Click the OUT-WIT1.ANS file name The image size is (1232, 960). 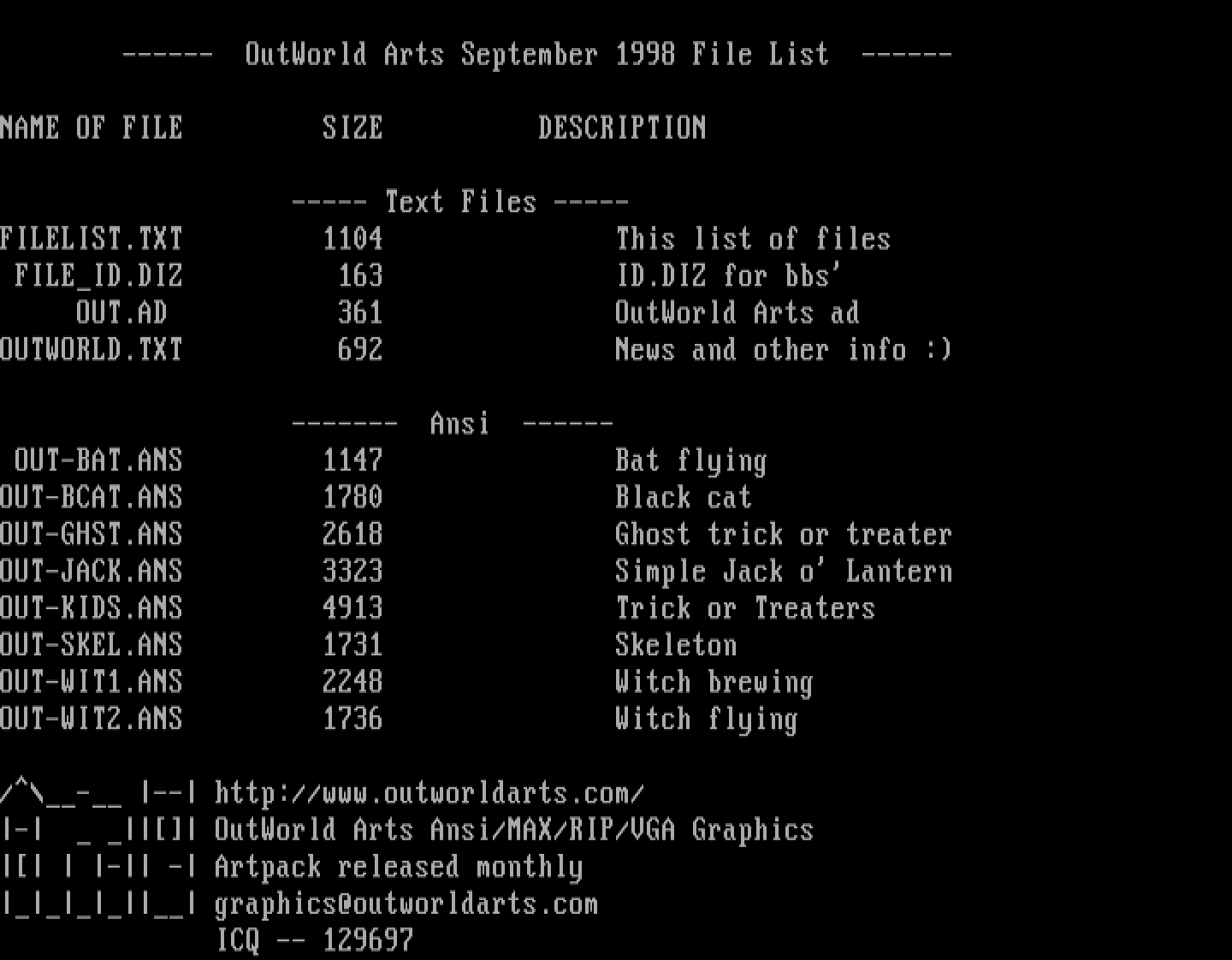[92, 682]
